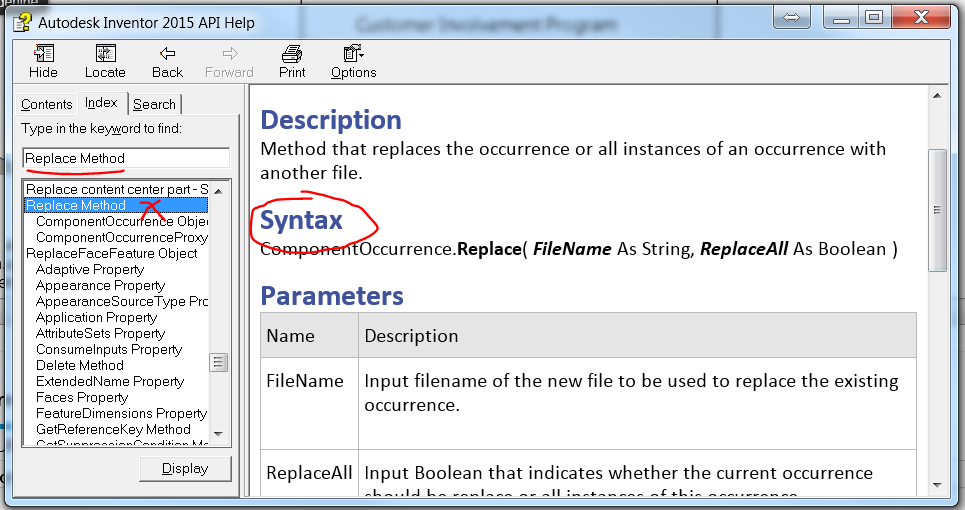Maximize the help window
965x510 pixels.
coord(873,18)
